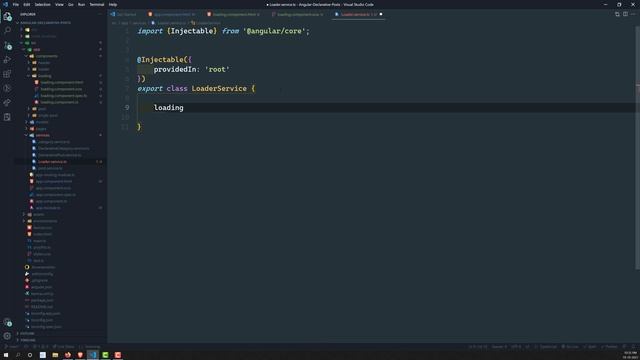
Task: Open the Explorer view in activity bar
Action: 7,17
